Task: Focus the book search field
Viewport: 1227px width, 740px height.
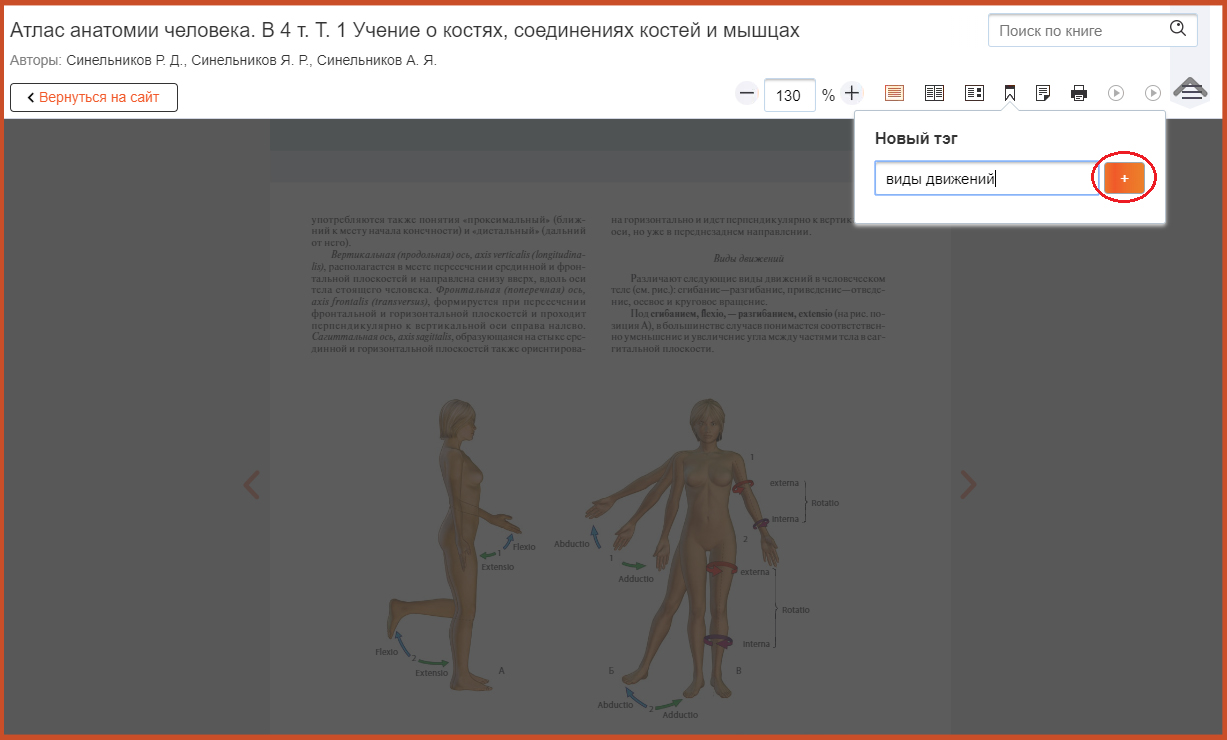Action: (x=1093, y=30)
